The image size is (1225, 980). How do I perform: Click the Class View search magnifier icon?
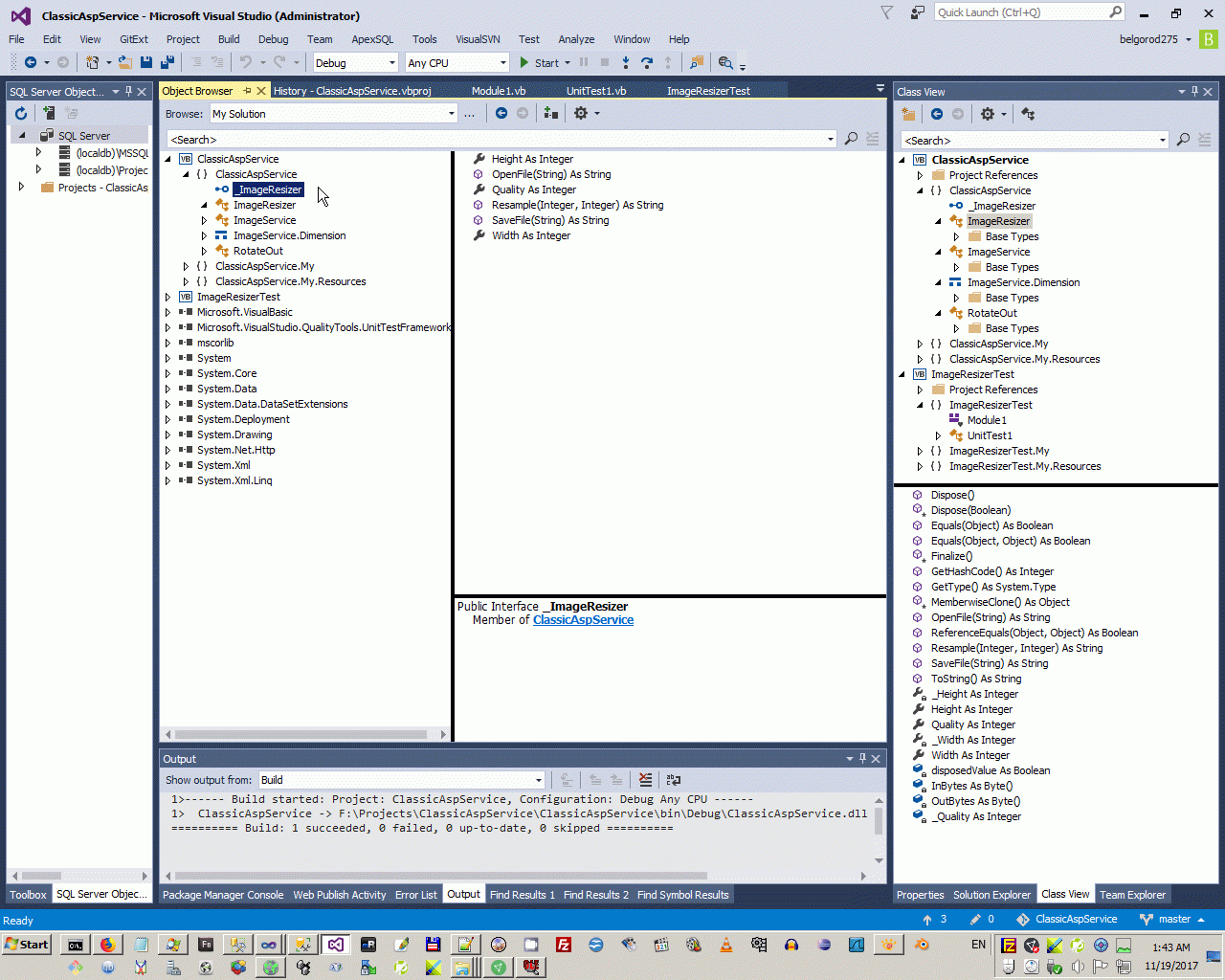tap(1183, 140)
